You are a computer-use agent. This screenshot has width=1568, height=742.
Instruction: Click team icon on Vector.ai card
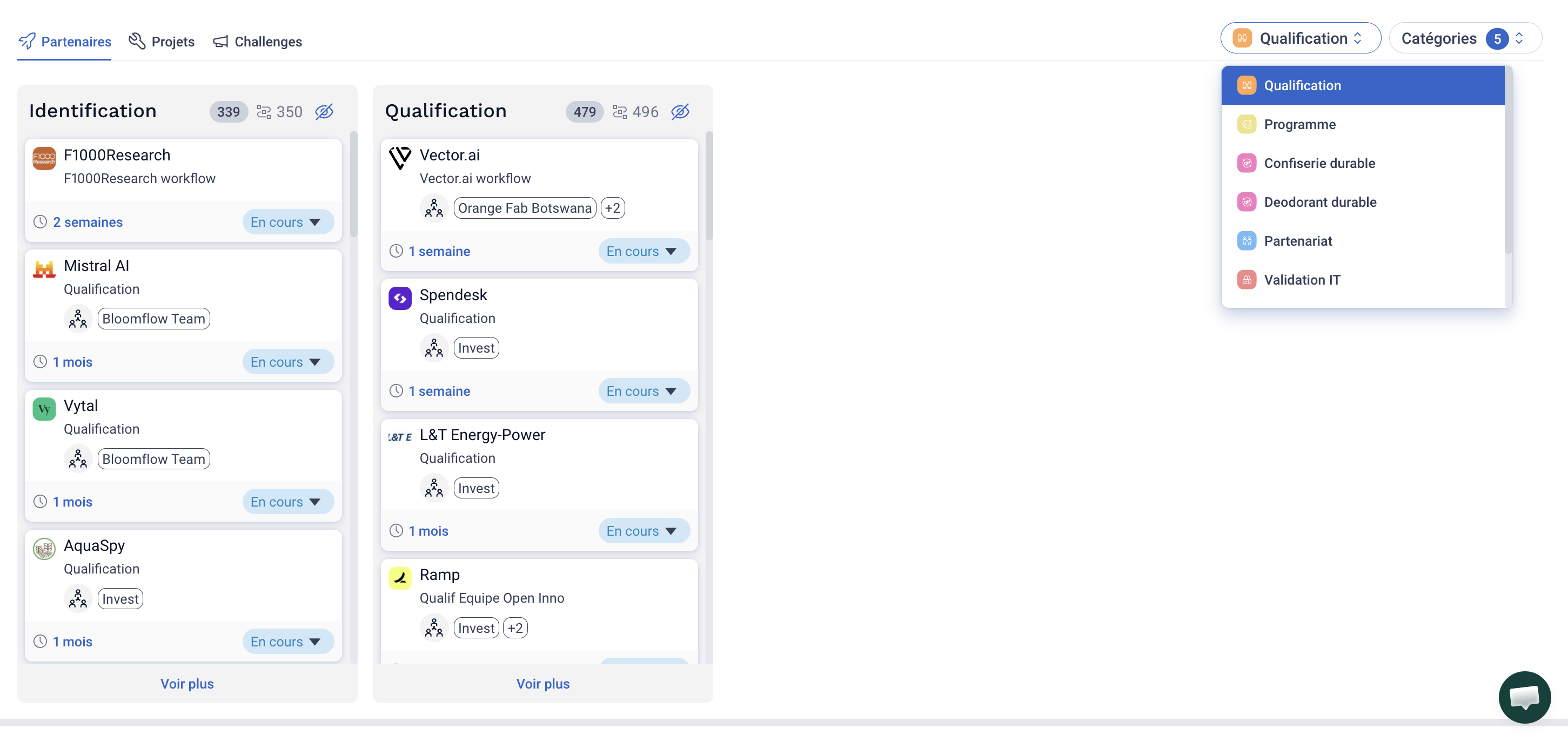434,208
